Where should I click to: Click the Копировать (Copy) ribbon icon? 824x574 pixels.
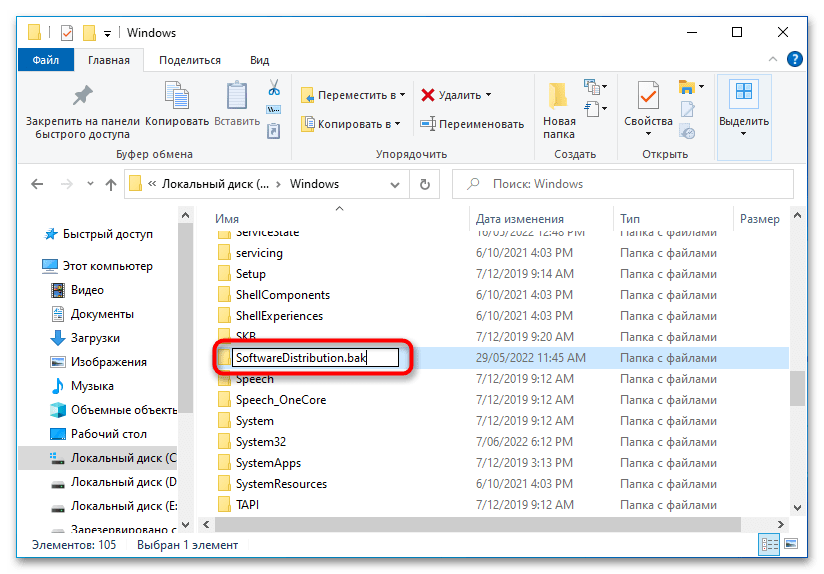click(x=177, y=96)
